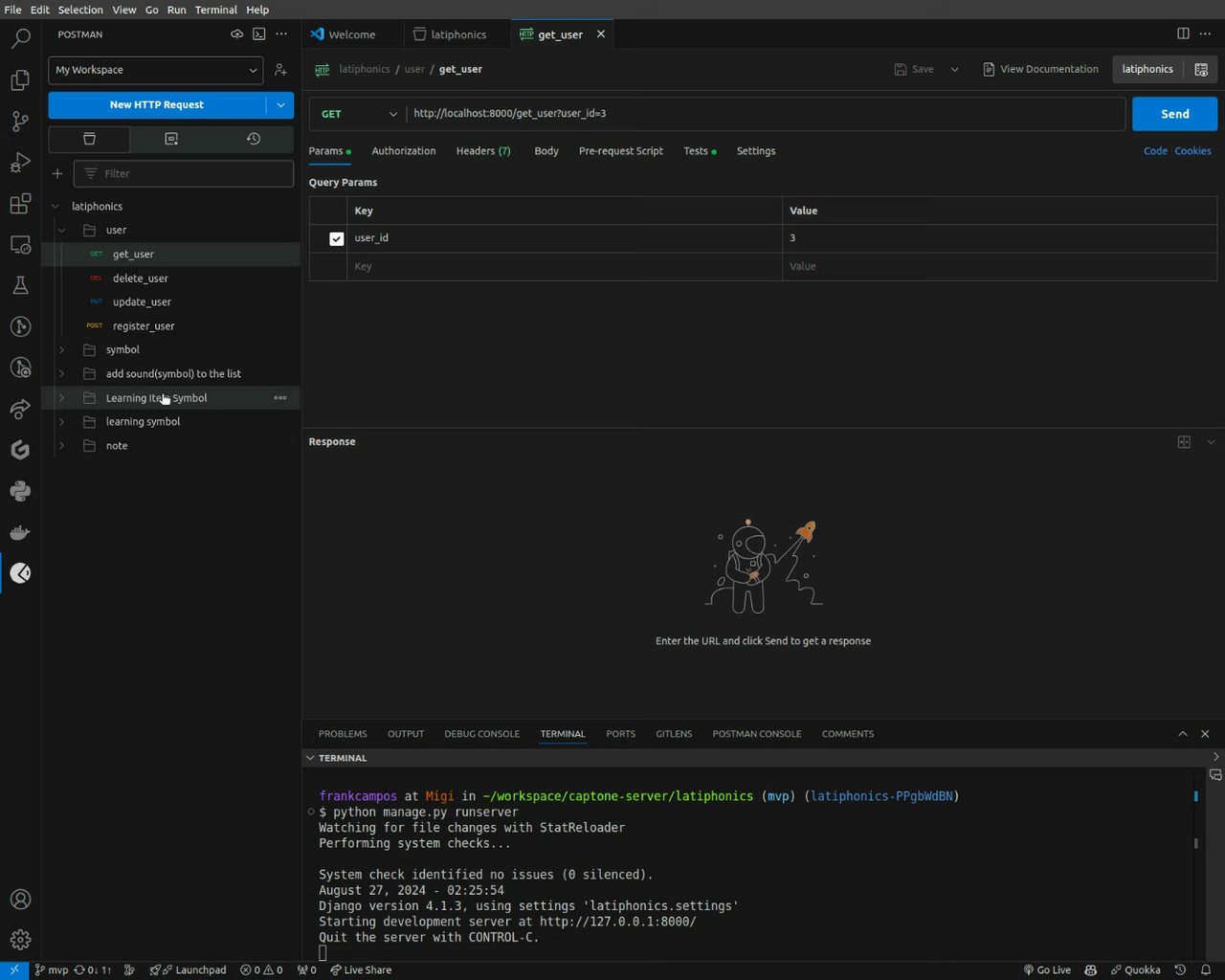This screenshot has width=1225, height=980.
Task: Show the Environments tab in Postman sidebar
Action: (x=171, y=139)
